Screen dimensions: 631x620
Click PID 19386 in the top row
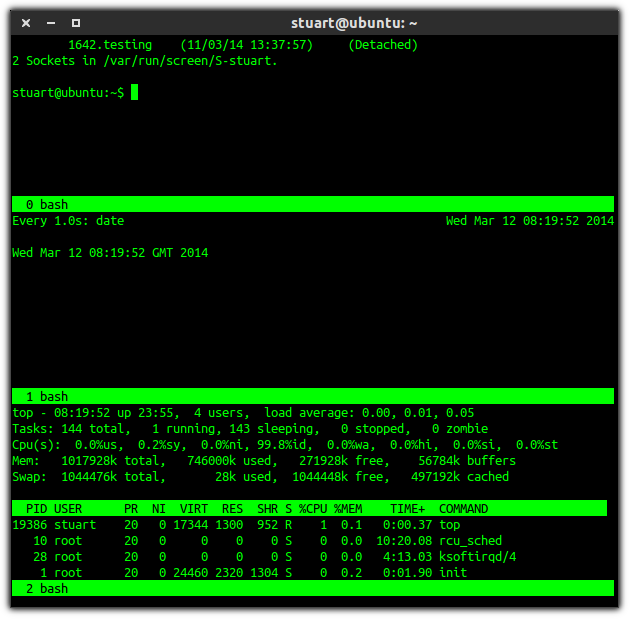[29, 525]
